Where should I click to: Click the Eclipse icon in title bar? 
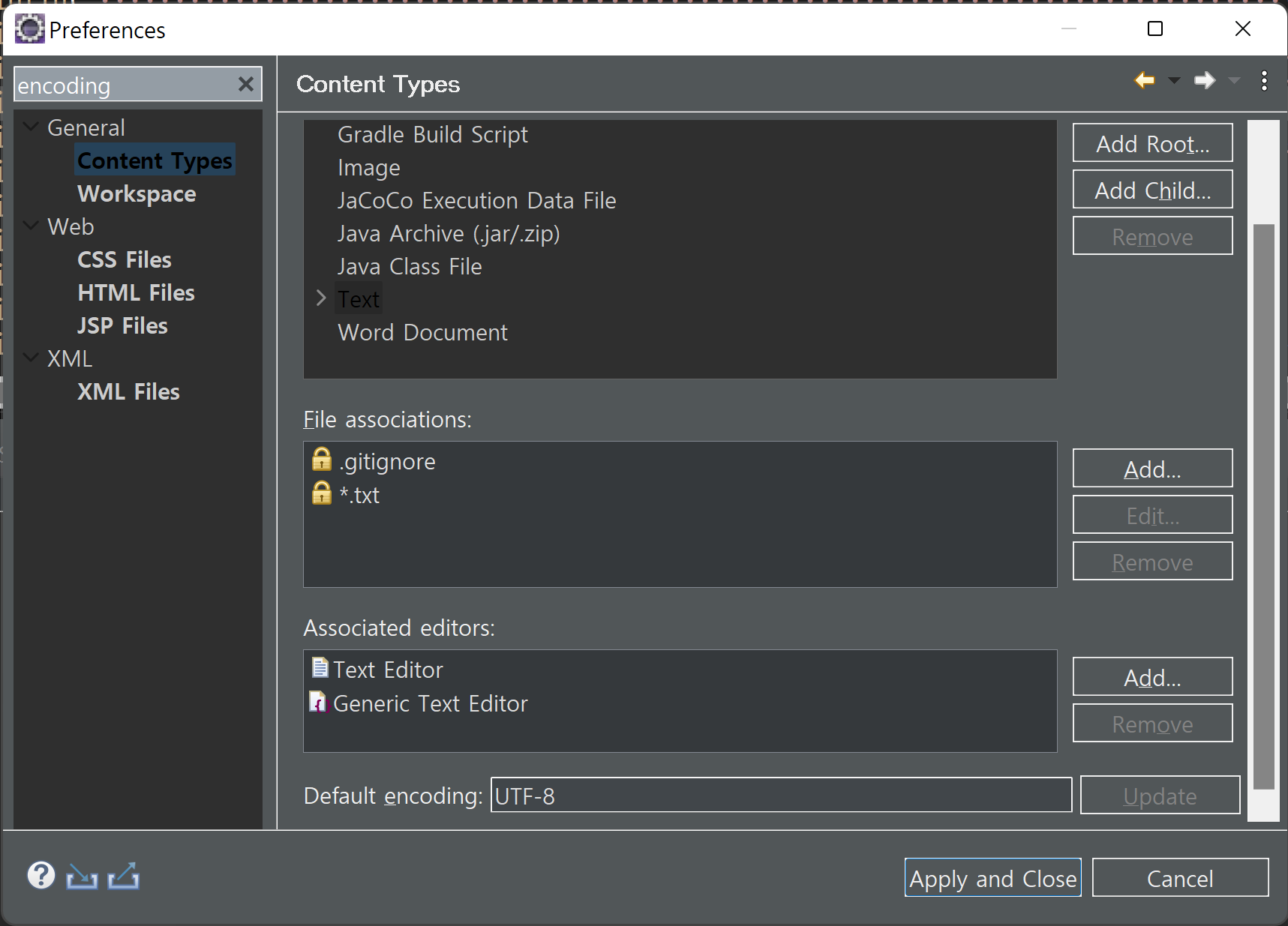coord(30,29)
